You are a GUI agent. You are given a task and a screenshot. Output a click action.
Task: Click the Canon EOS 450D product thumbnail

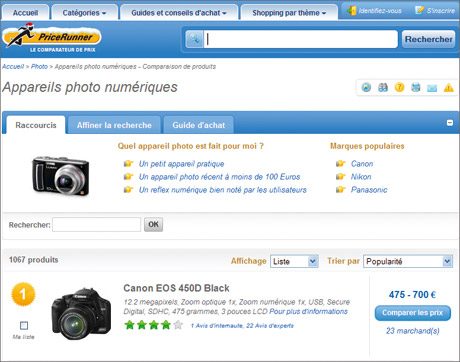(81, 314)
